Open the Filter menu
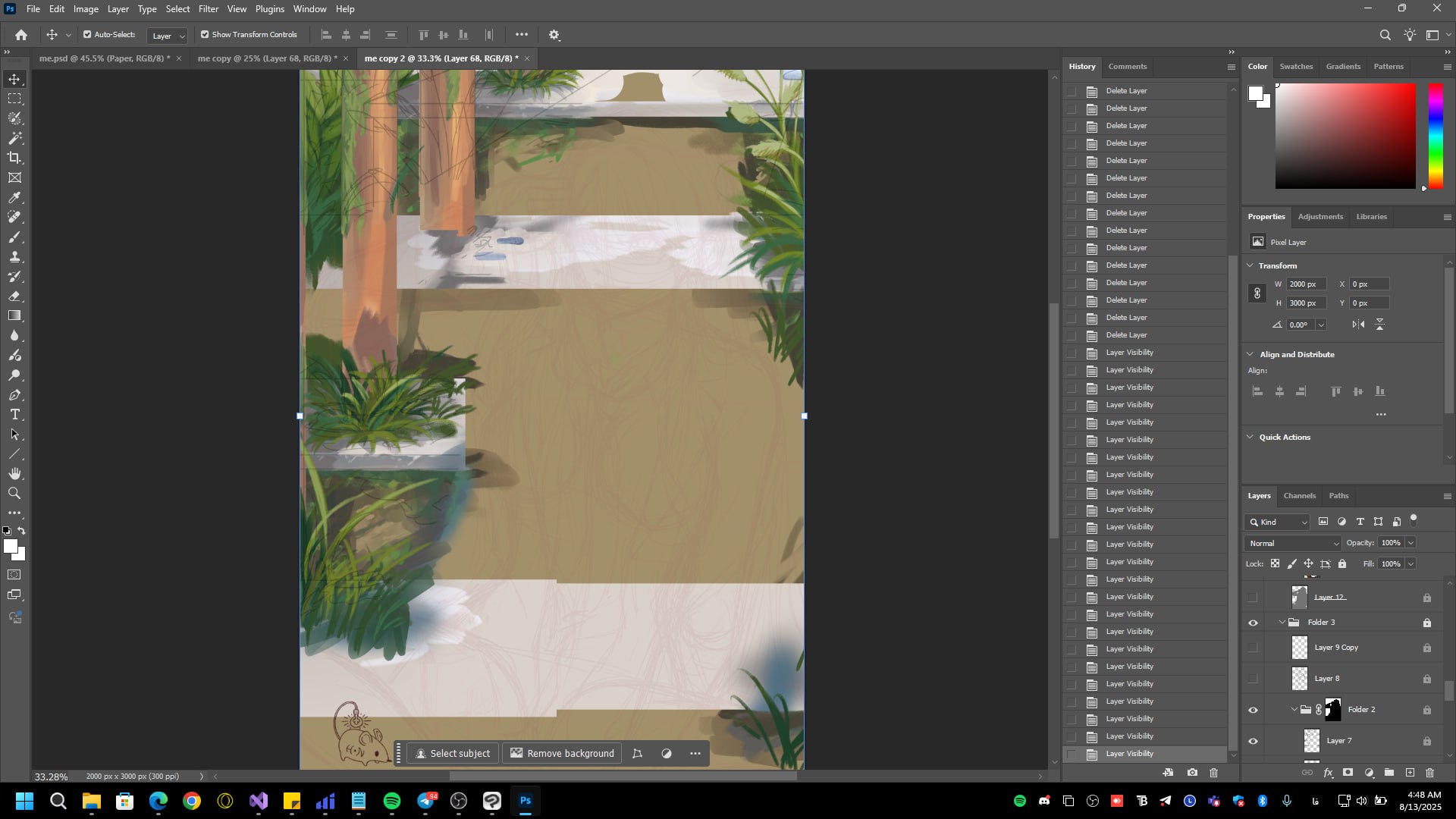The height and width of the screenshot is (819, 1456). tap(208, 9)
